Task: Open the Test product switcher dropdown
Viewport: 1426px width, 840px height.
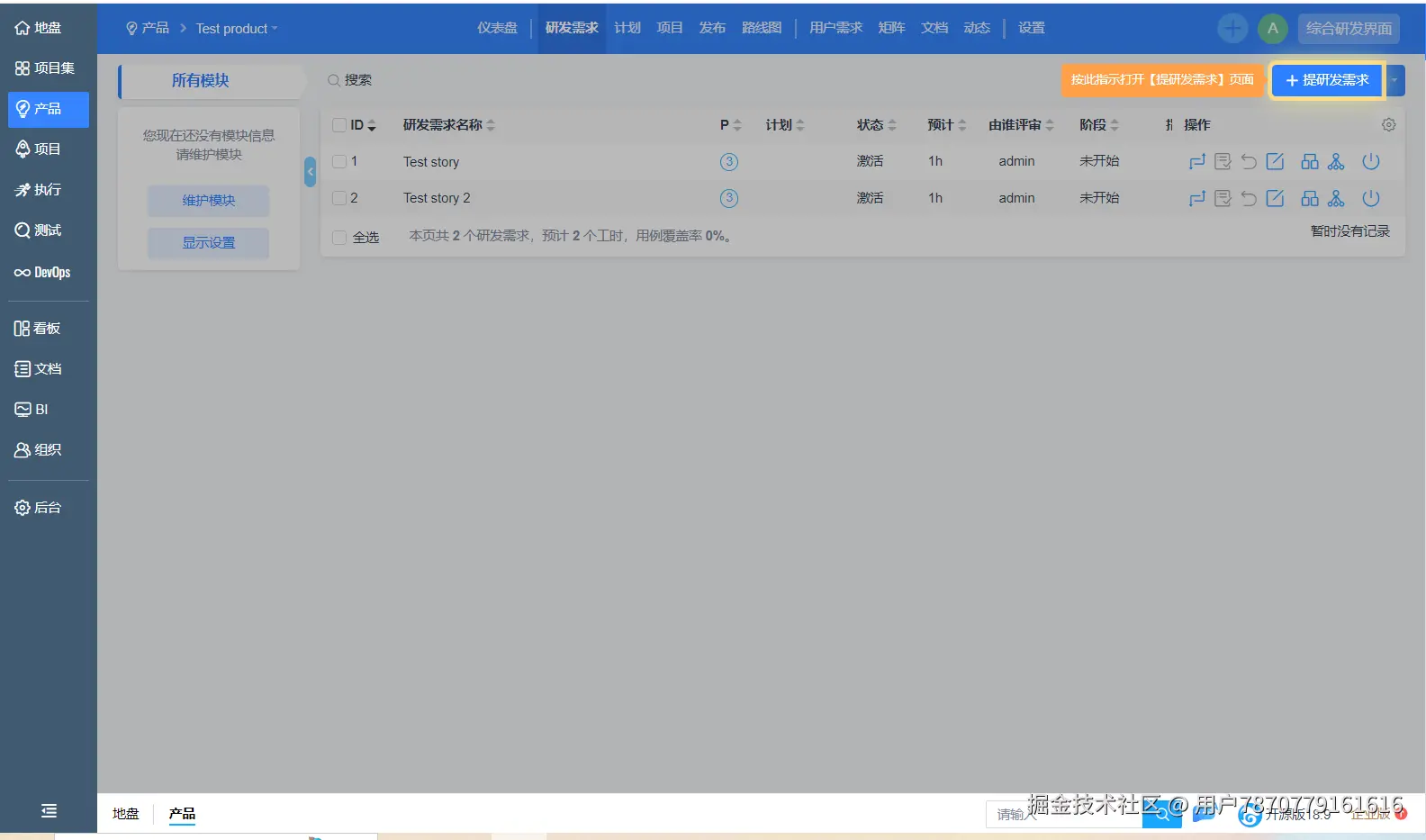Action: (x=237, y=29)
